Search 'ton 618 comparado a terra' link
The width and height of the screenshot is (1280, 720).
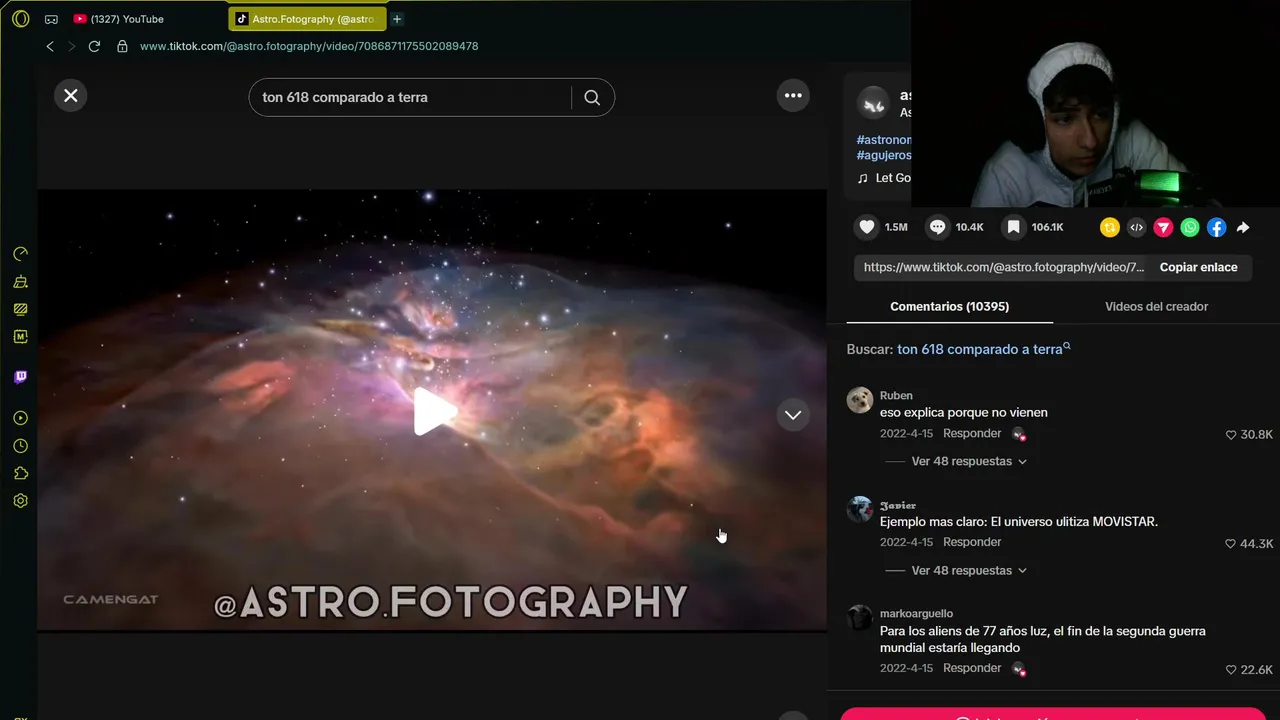983,349
